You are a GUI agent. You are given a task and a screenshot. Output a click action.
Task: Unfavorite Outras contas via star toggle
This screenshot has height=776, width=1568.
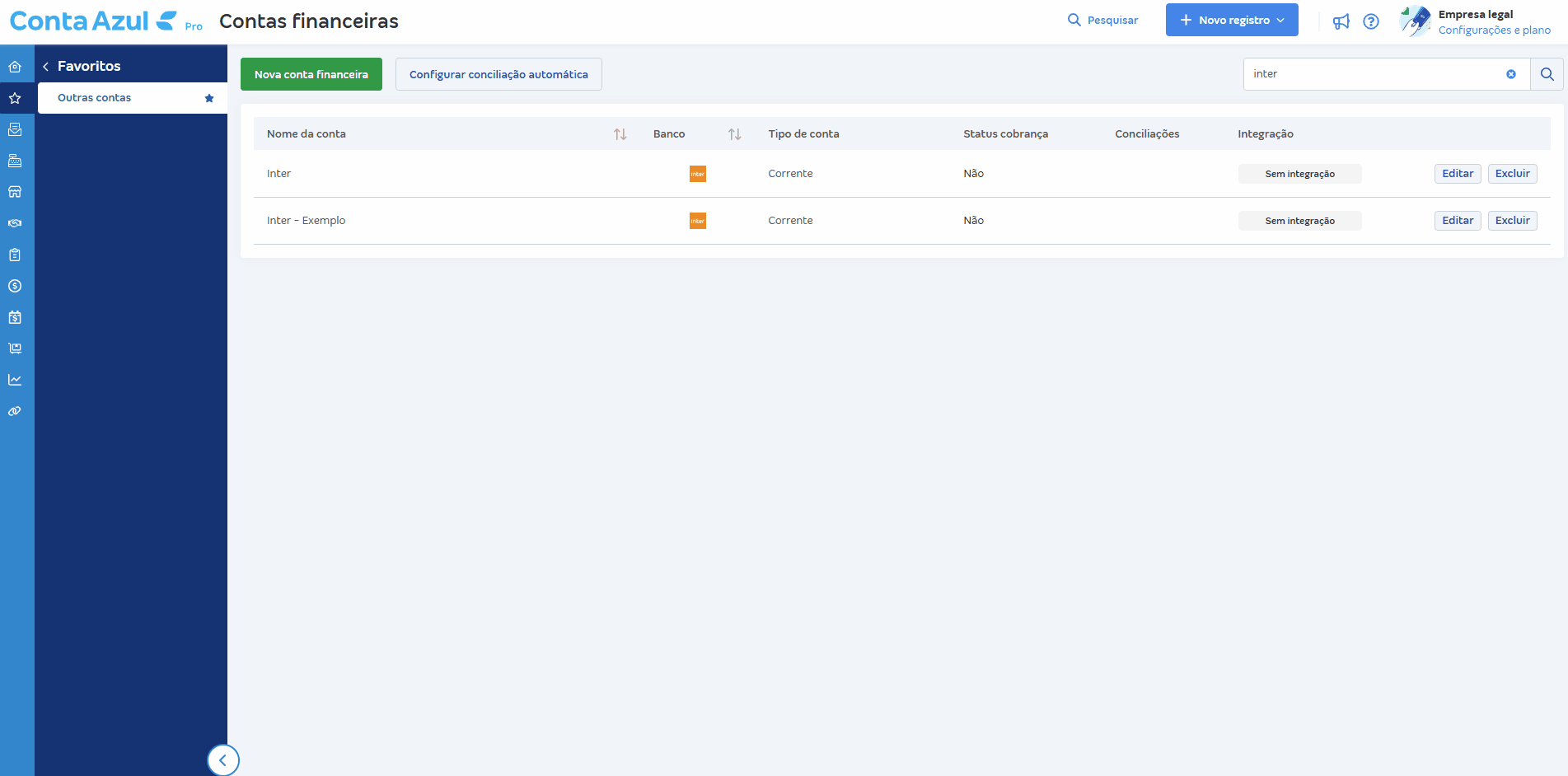209,98
